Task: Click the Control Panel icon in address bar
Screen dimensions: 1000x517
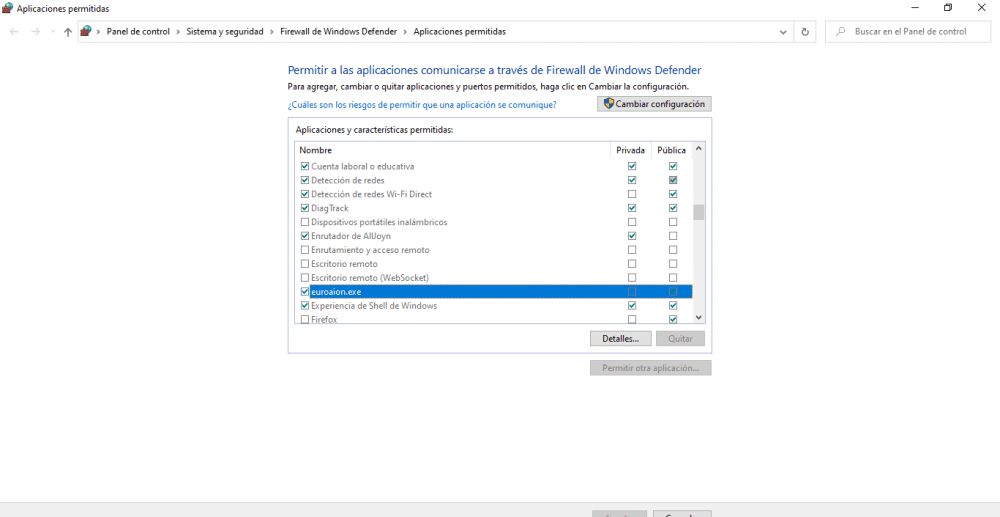Action: click(x=86, y=32)
